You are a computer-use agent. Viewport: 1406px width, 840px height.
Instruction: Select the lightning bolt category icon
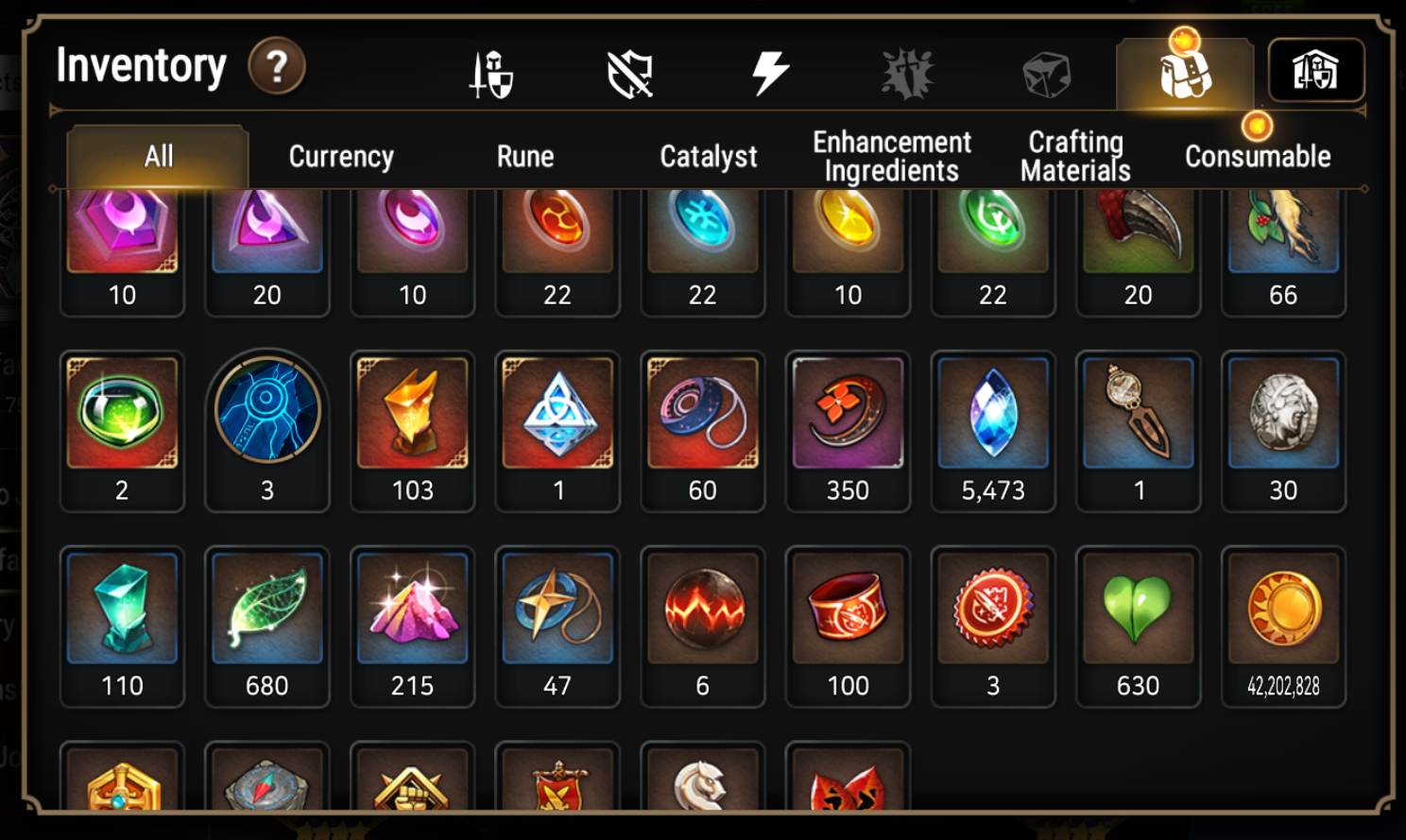770,73
